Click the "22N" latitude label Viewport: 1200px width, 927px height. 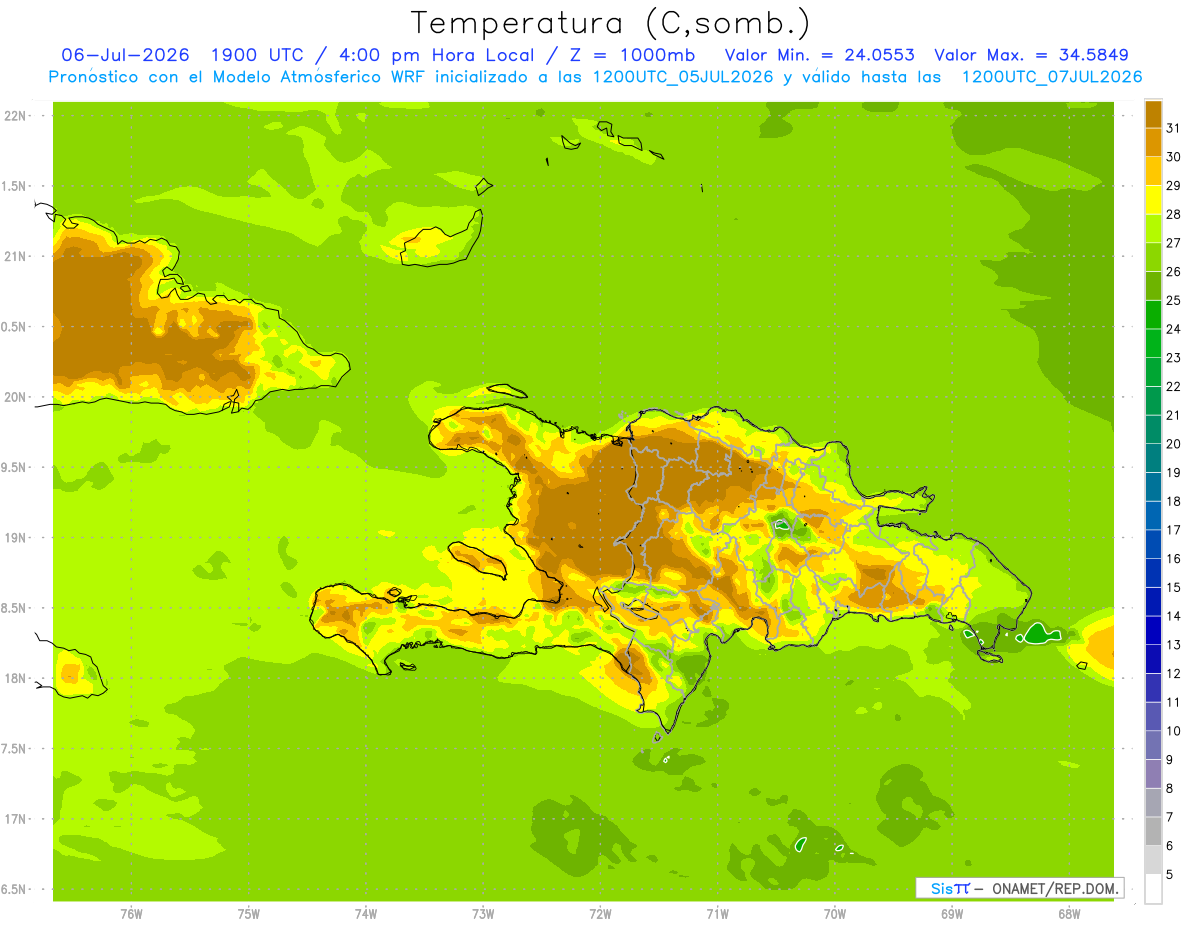(16, 116)
